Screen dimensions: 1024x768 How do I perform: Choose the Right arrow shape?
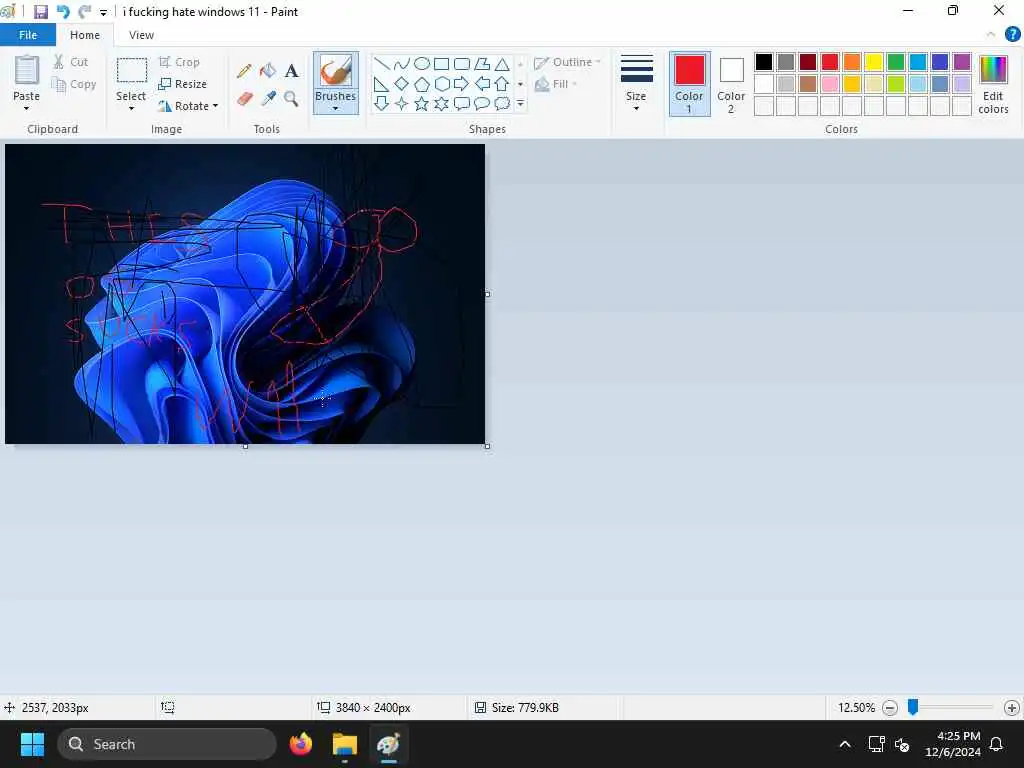[462, 84]
